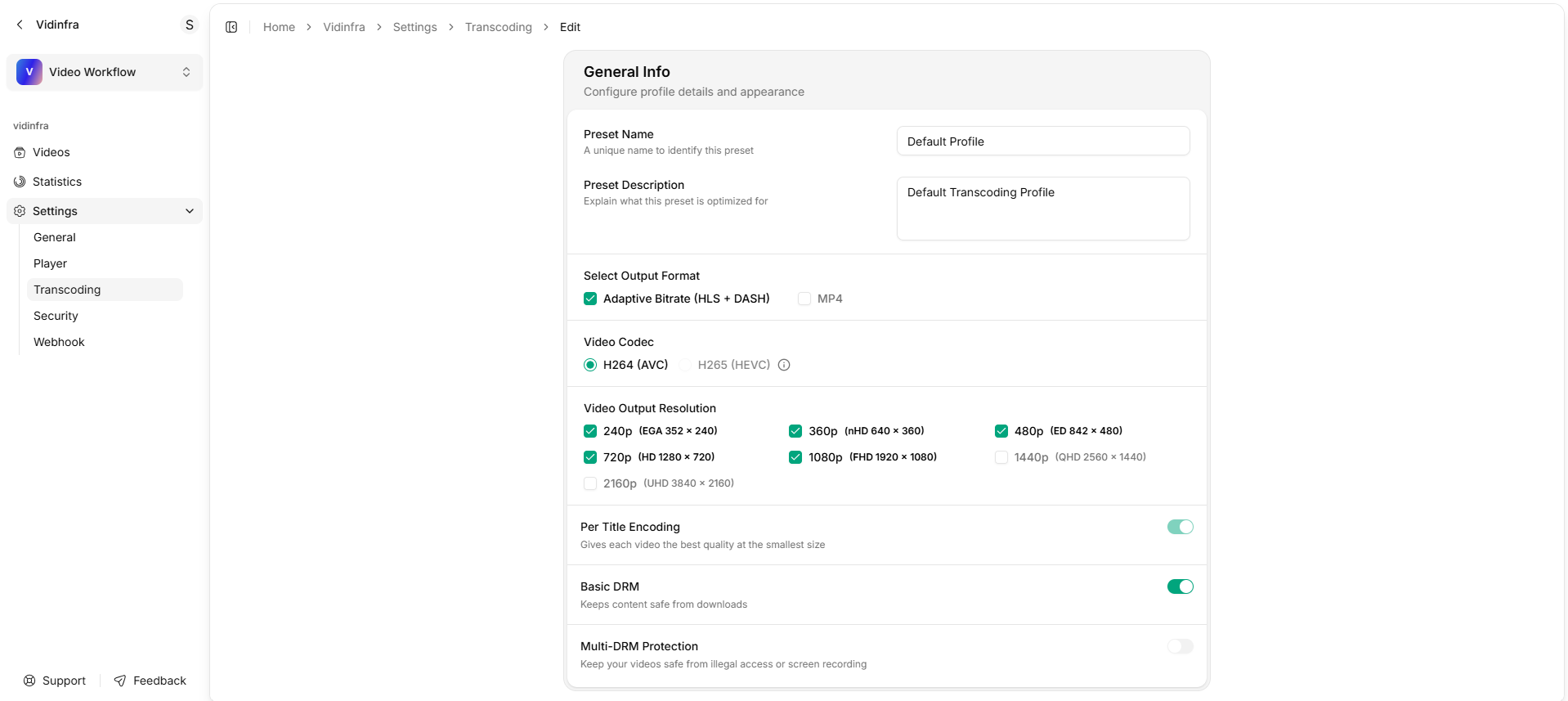Open the Video Workflow workspace switcher

[x=105, y=72]
